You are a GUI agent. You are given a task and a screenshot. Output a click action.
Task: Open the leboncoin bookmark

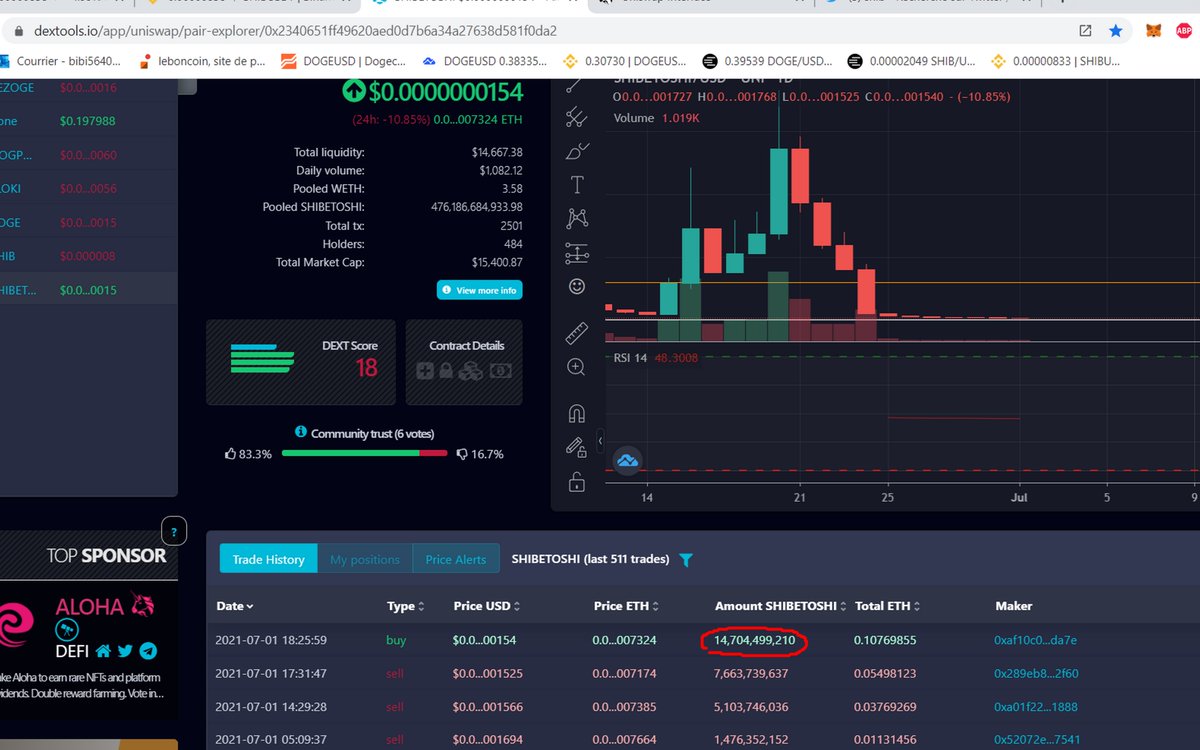click(x=202, y=61)
